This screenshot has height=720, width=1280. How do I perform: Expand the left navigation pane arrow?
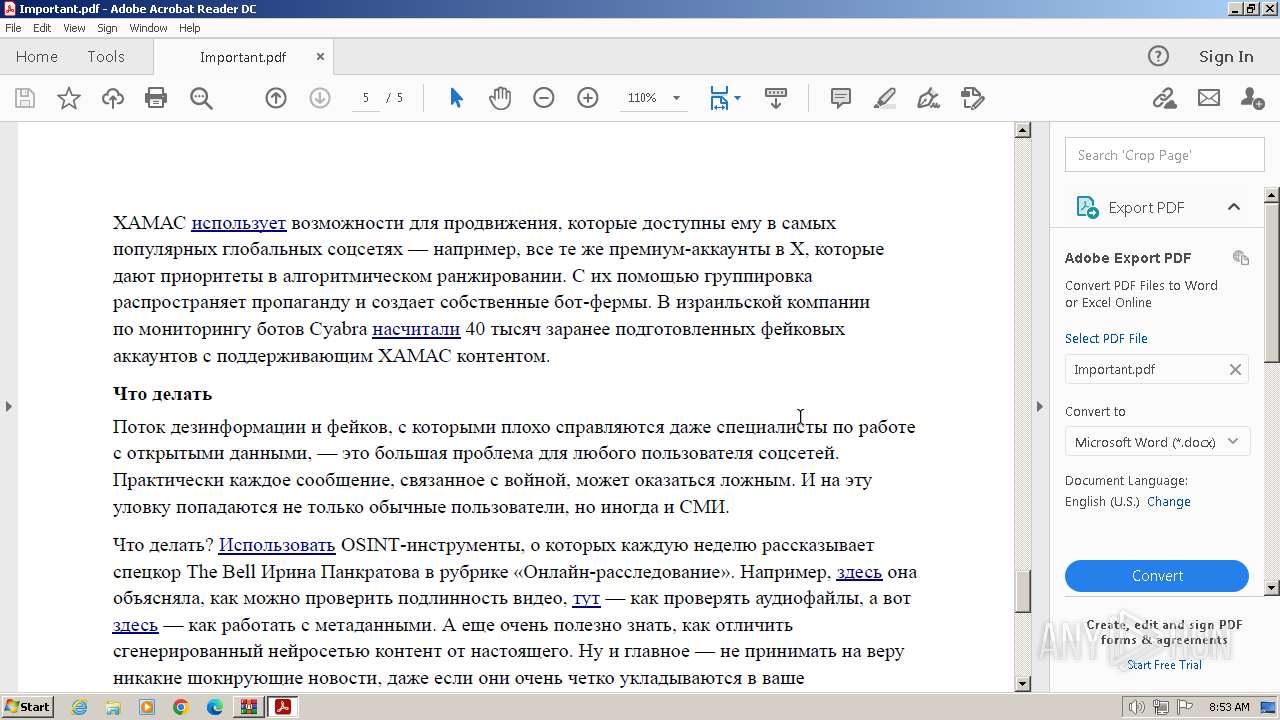click(9, 406)
